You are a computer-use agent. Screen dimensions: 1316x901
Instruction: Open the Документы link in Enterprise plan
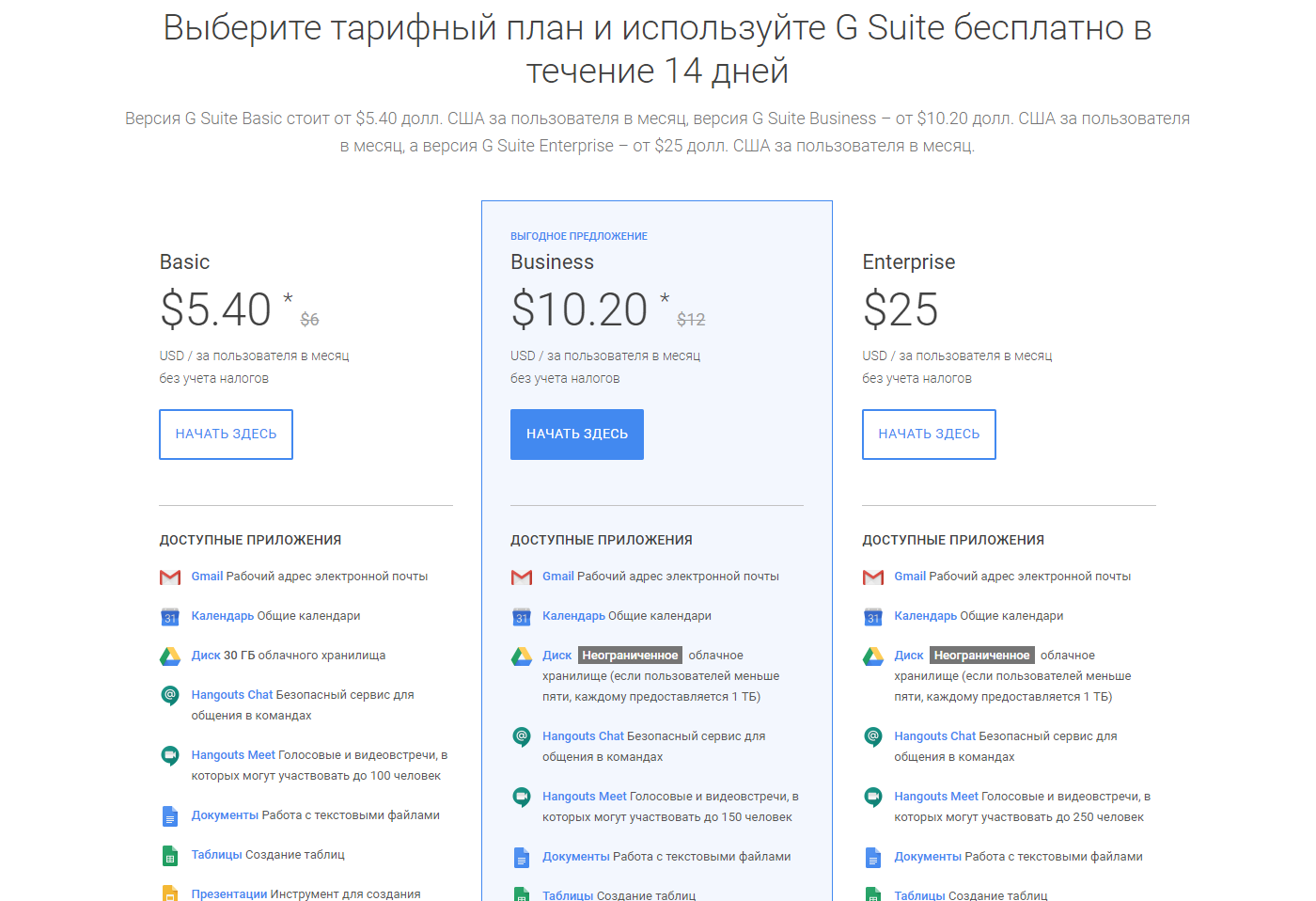coord(928,857)
